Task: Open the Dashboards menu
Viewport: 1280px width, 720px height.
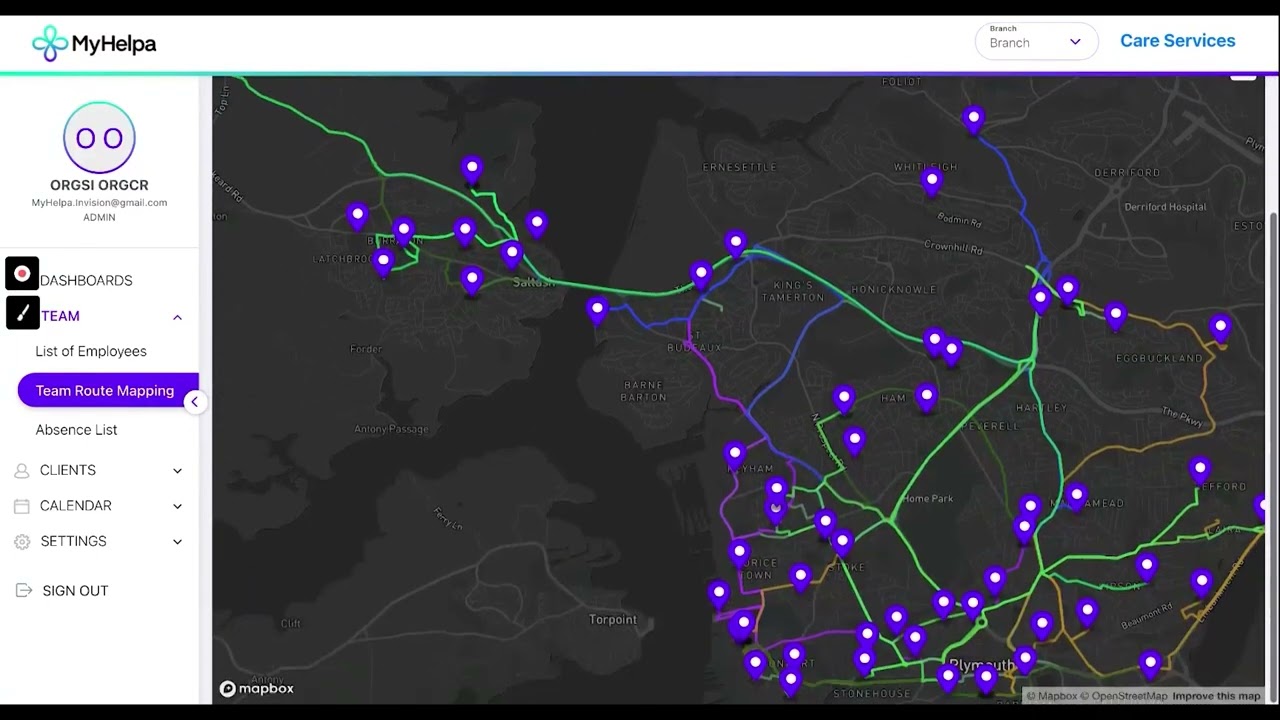Action: coord(86,280)
